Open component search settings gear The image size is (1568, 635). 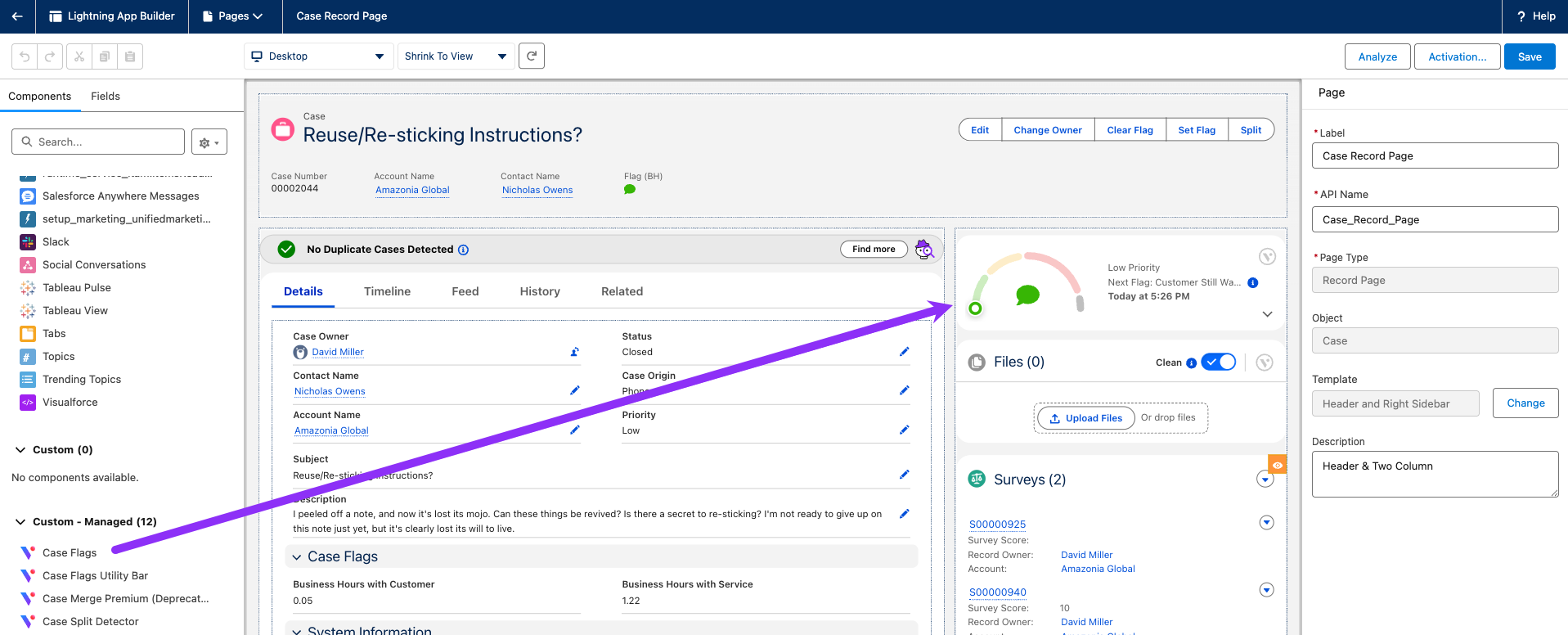(x=209, y=142)
